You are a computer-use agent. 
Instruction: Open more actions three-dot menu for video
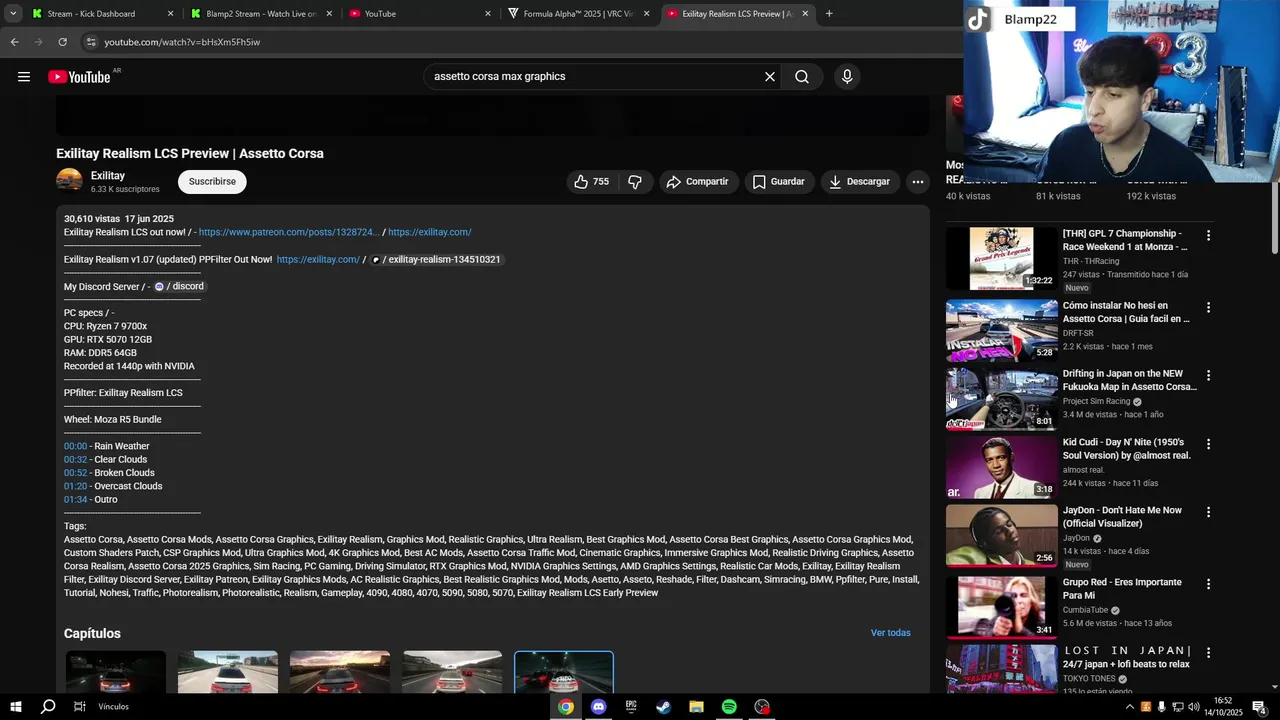918,182
